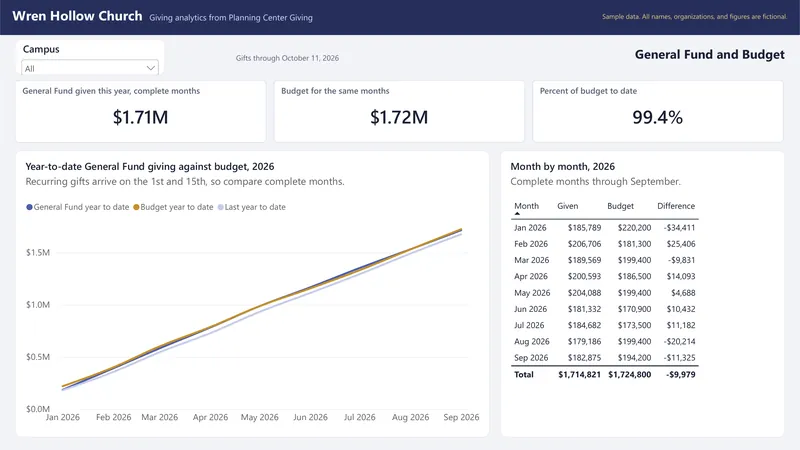The width and height of the screenshot is (800, 450).
Task: Click the Jul 2026 row label
Action: tap(529, 326)
